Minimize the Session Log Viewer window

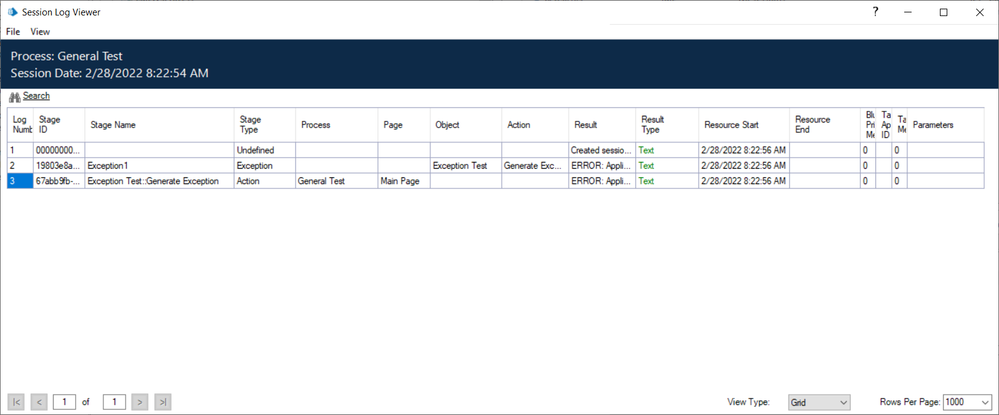[909, 12]
